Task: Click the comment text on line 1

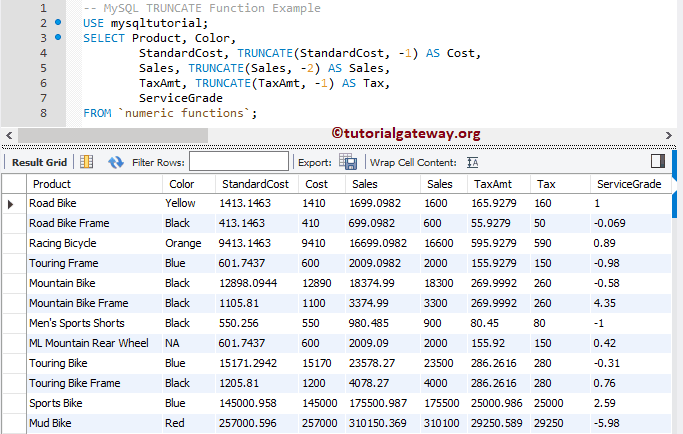Action: [202, 8]
